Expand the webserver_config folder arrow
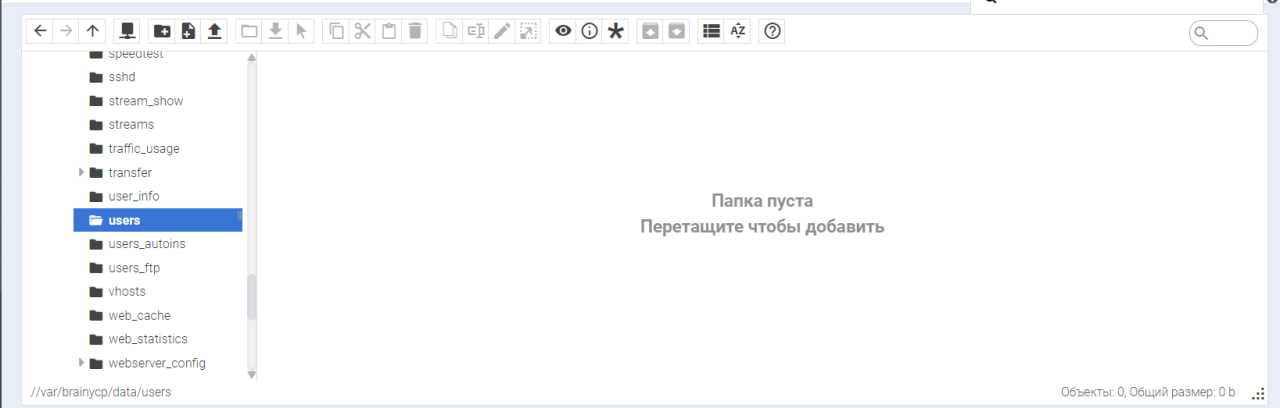 [x=82, y=363]
